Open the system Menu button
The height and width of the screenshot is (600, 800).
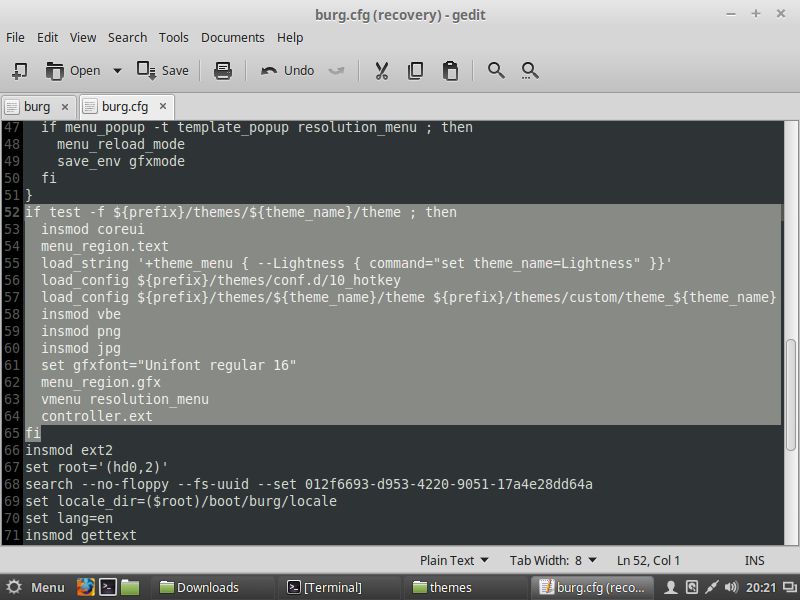pyautogui.click(x=36, y=587)
